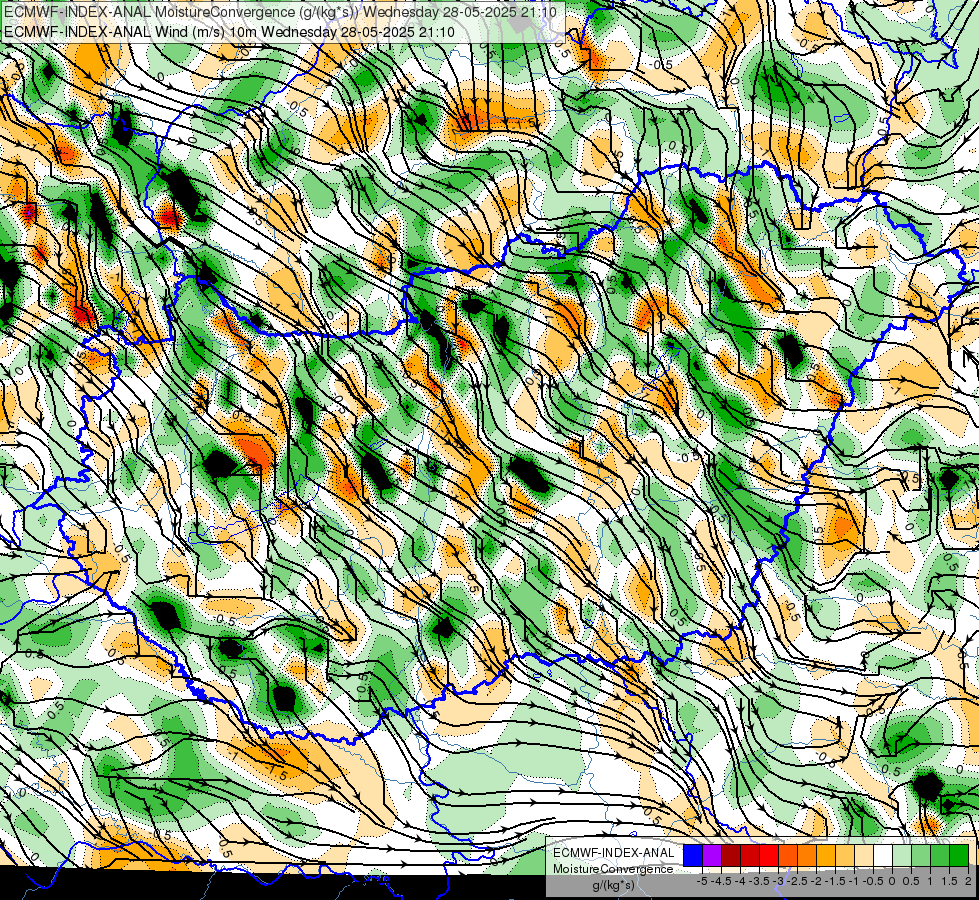Click the bright red swatch between -3.5 and -3
The width and height of the screenshot is (979, 900).
point(769,856)
